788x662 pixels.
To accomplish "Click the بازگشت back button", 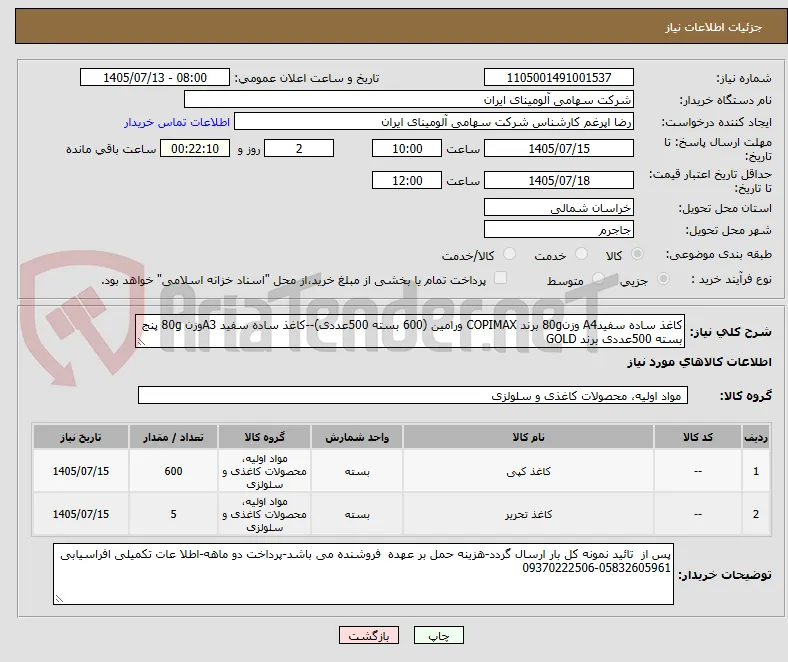I will (x=369, y=635).
